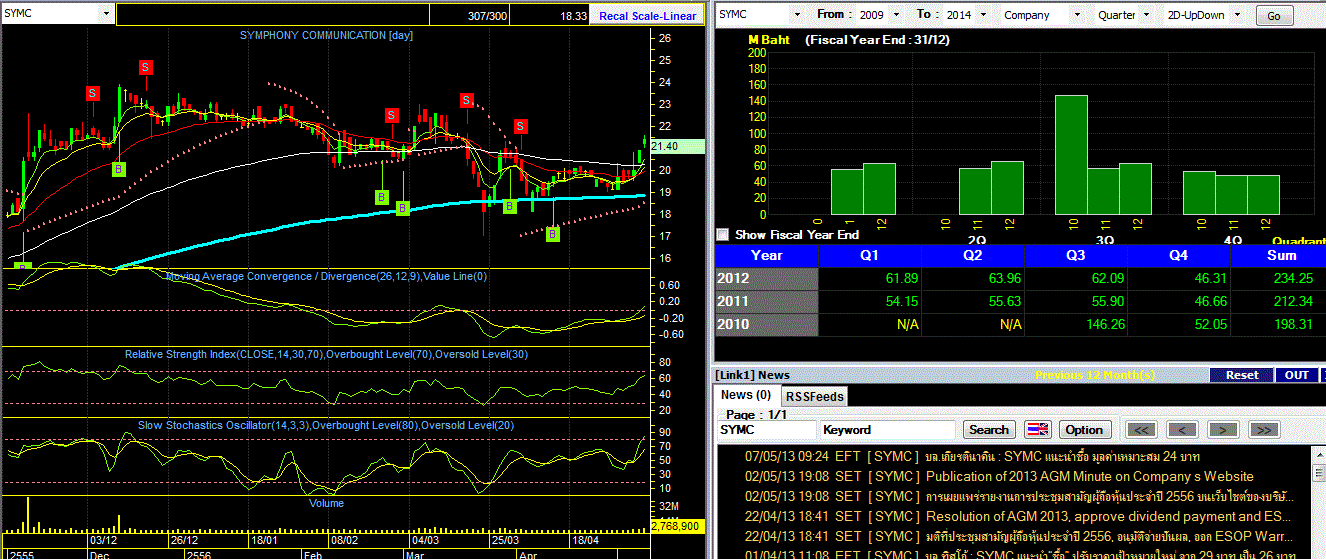The image size is (1326, 559).
Task: Click the Q3 column header
Action: (1075, 255)
